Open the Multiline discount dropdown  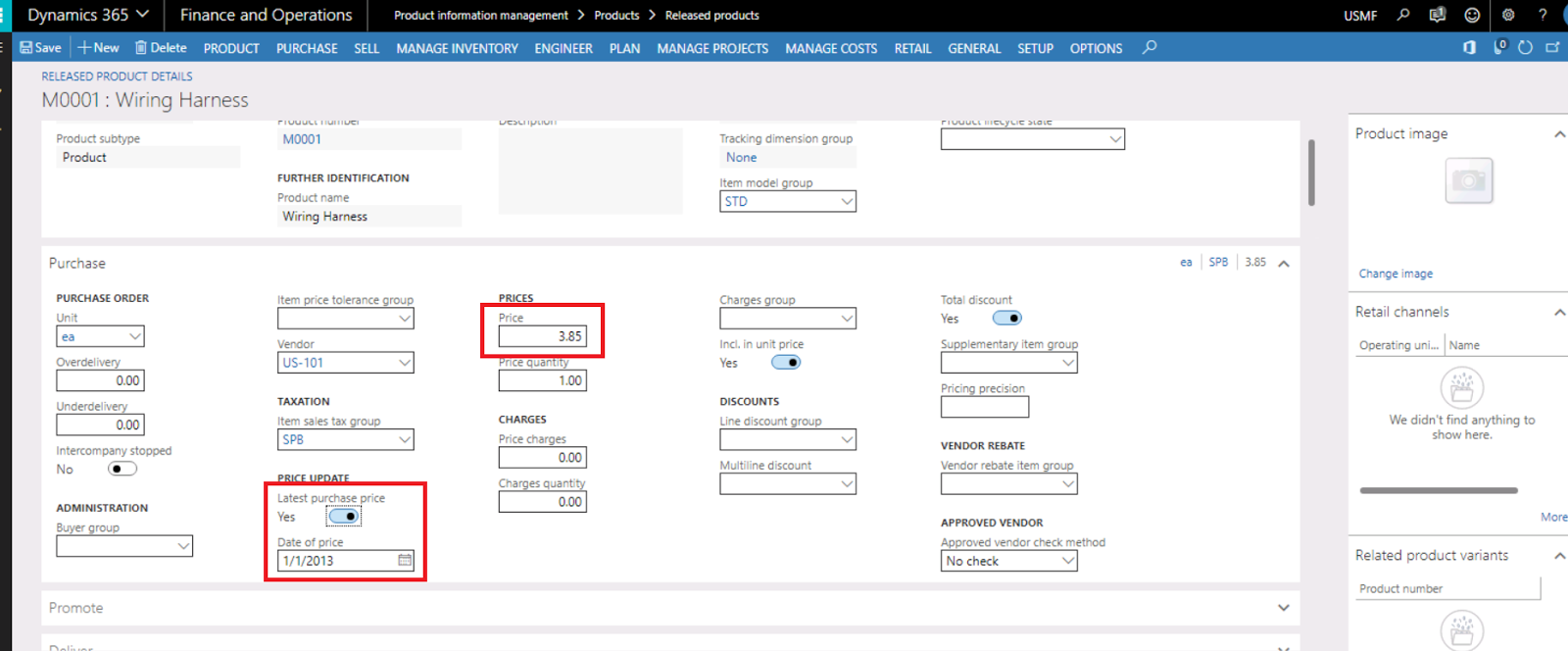(847, 483)
